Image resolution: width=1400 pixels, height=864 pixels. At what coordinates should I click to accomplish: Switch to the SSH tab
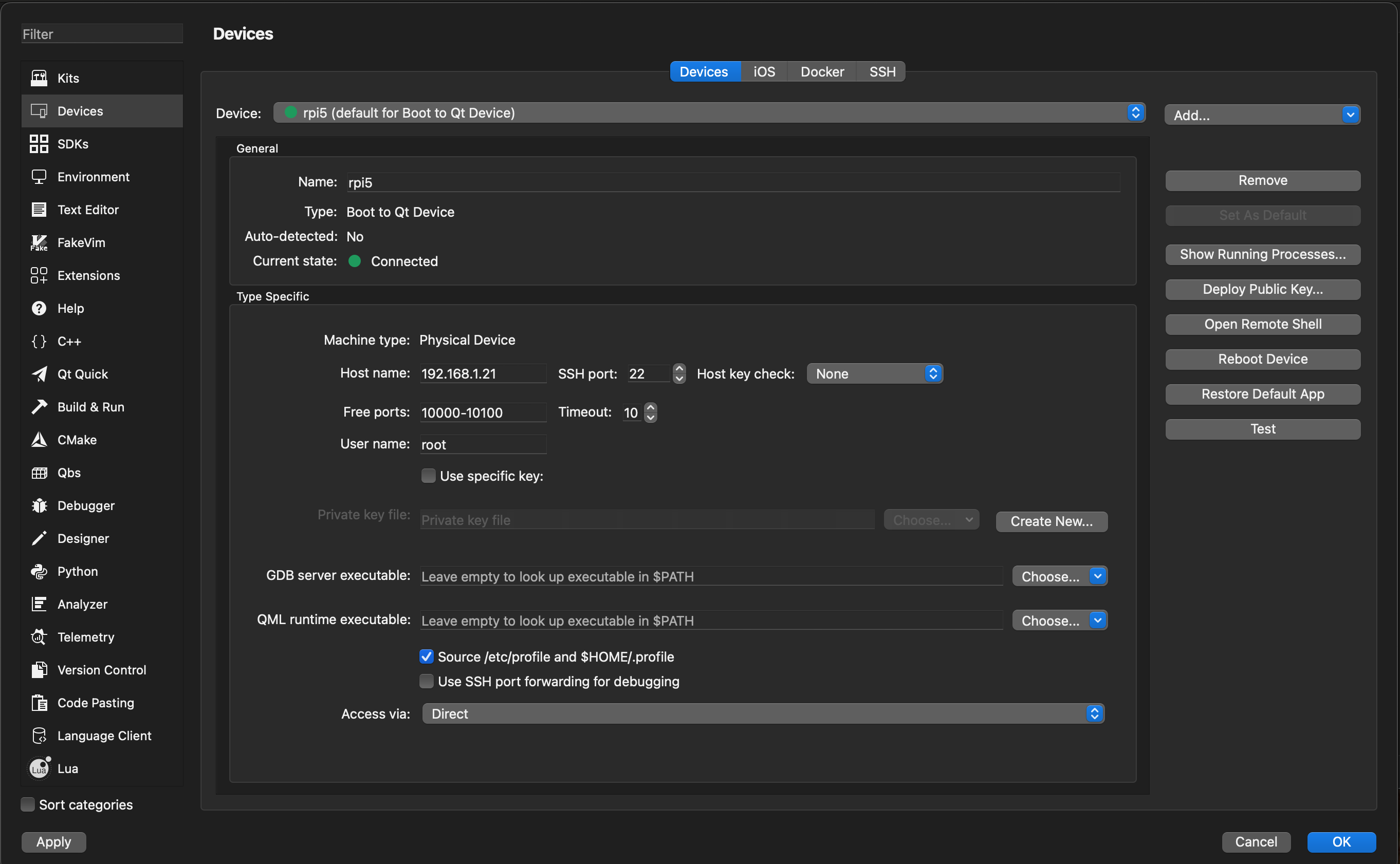[x=882, y=71]
